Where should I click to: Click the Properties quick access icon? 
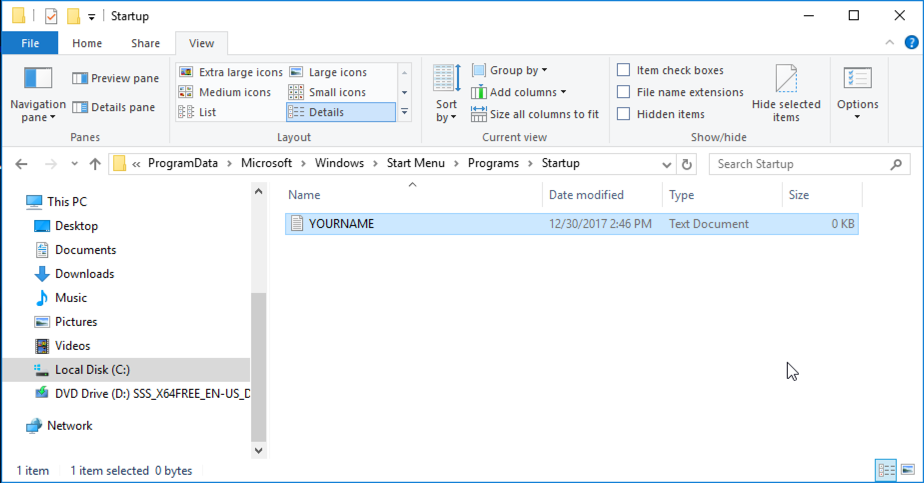[51, 16]
